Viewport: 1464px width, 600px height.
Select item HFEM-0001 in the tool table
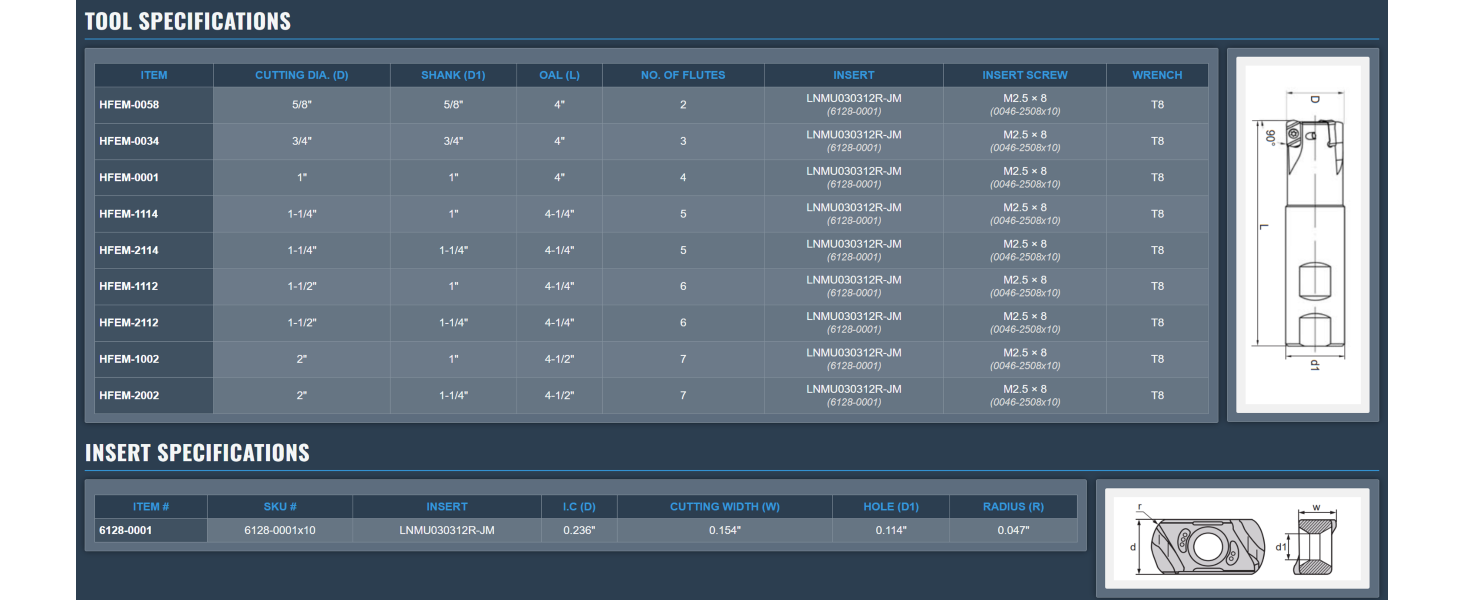point(129,177)
